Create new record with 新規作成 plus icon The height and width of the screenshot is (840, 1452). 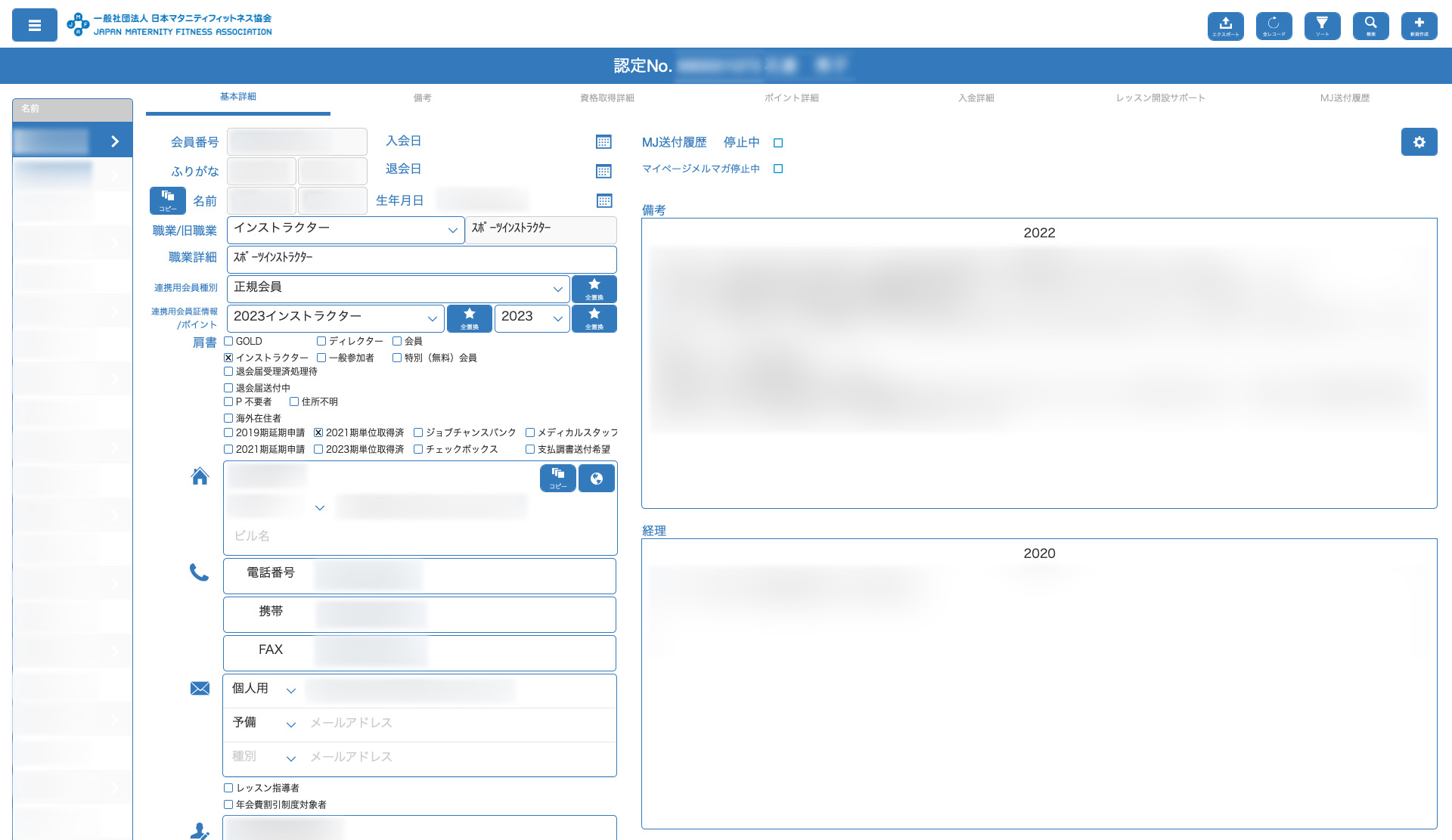[x=1419, y=26]
